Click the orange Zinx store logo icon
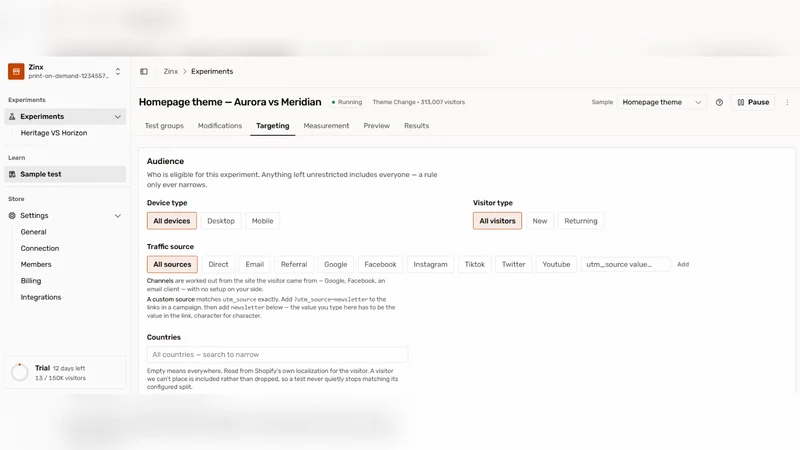Viewport: 800px width, 450px height. tap(16, 71)
